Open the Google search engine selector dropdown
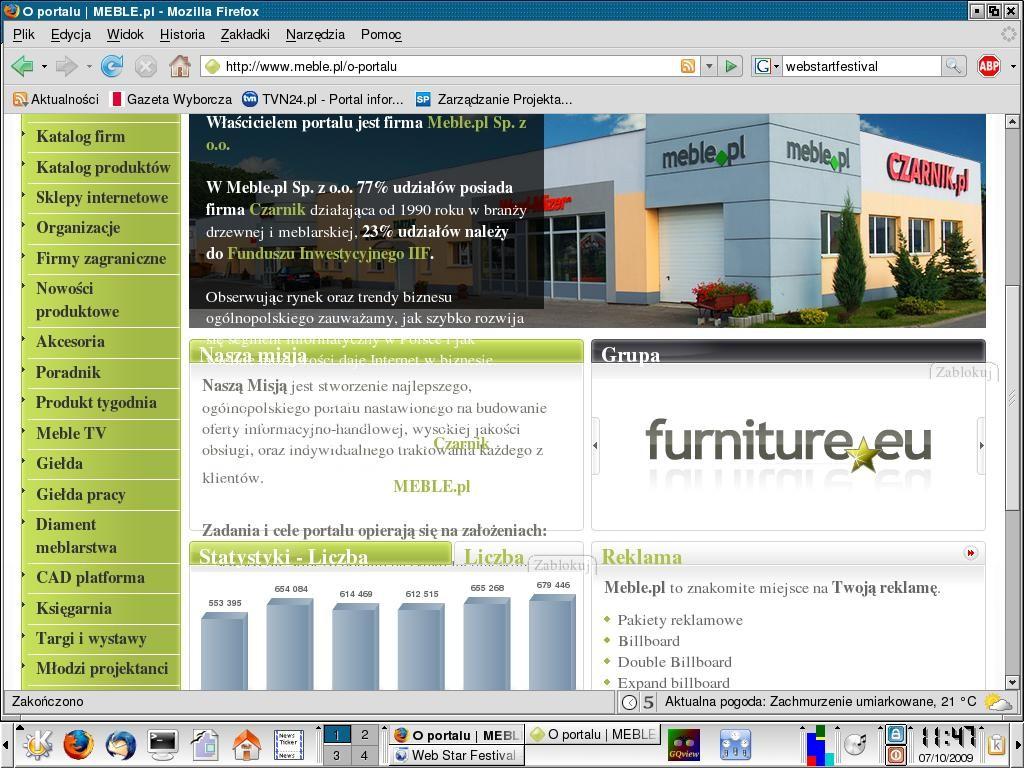This screenshot has height=768, width=1024. (767, 66)
